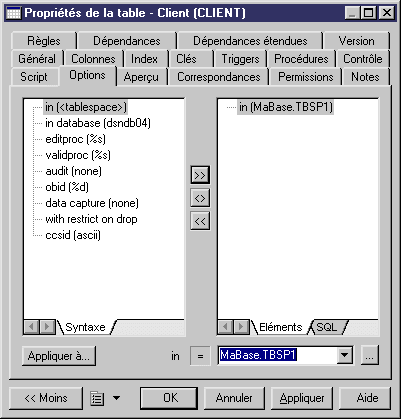401x419 pixels.
Task: Click the equals sign button
Action: click(x=200, y=356)
